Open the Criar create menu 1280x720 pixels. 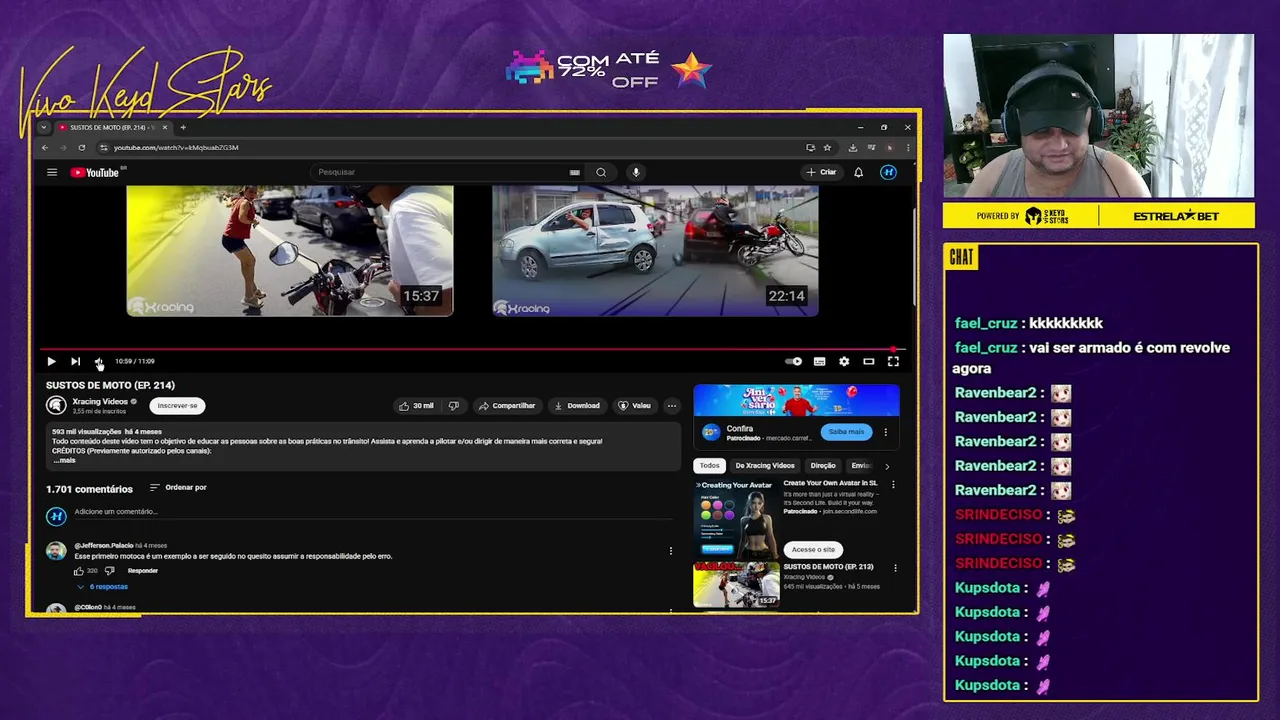(821, 172)
